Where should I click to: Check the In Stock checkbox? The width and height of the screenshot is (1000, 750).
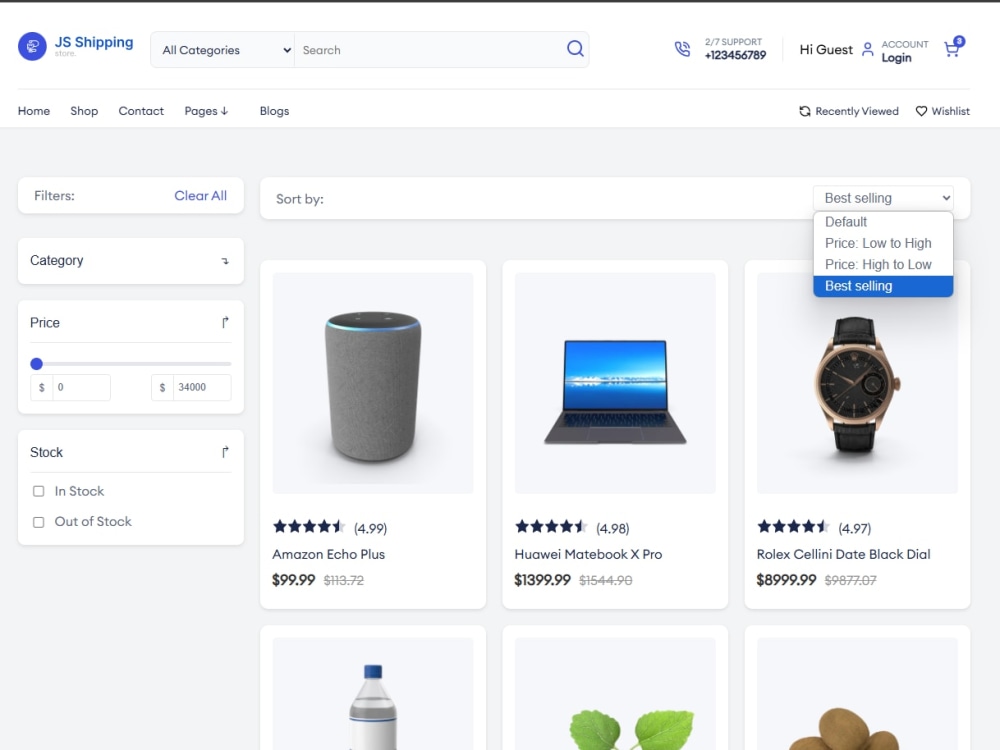coord(38,491)
